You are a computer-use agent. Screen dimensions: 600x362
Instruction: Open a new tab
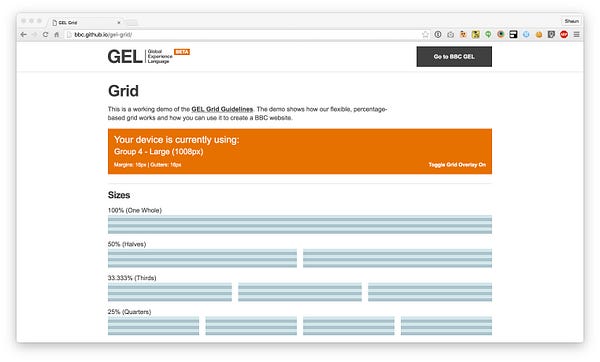(x=131, y=23)
